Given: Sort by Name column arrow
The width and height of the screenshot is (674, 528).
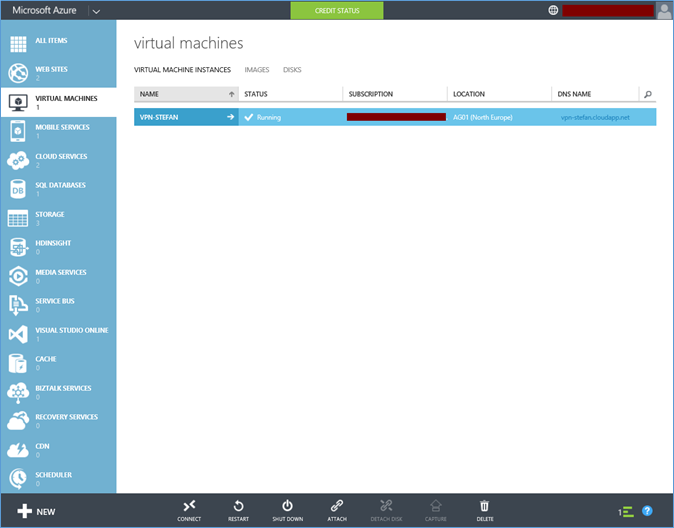Looking at the screenshot, I should [x=232, y=94].
